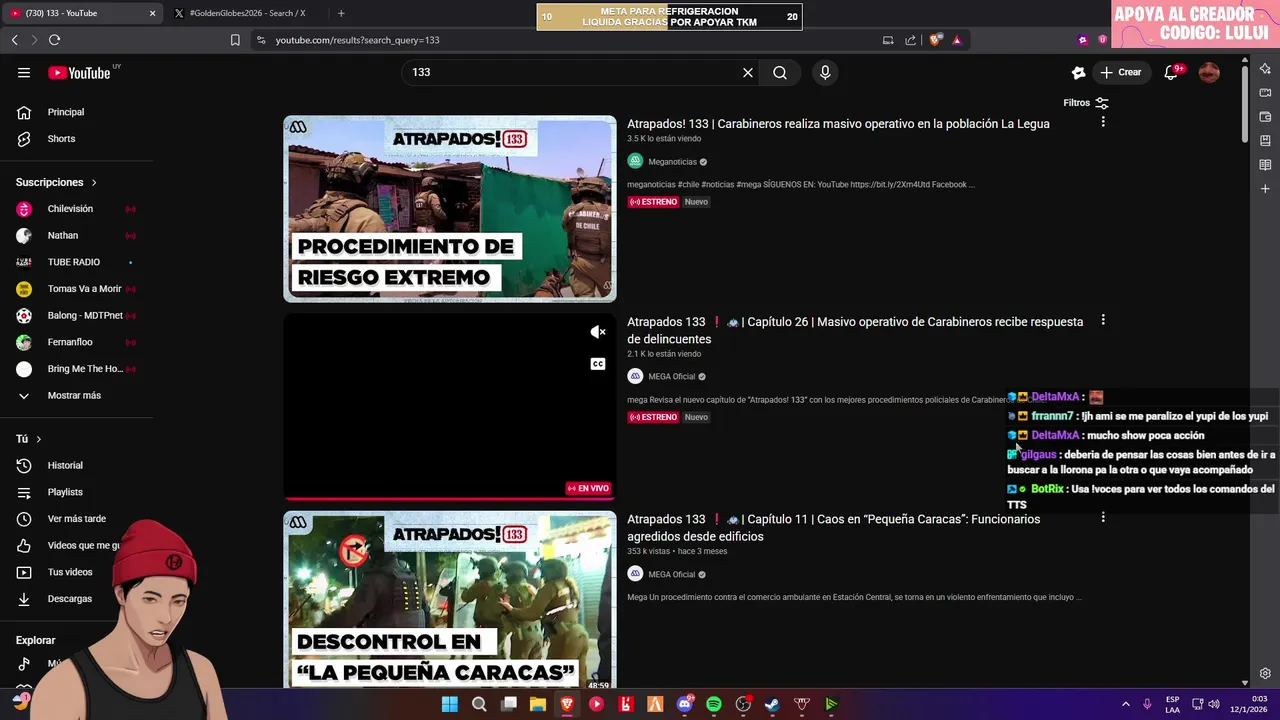Screen dimensions: 1280x720
Task: Open the notifications bell
Action: (1171, 72)
